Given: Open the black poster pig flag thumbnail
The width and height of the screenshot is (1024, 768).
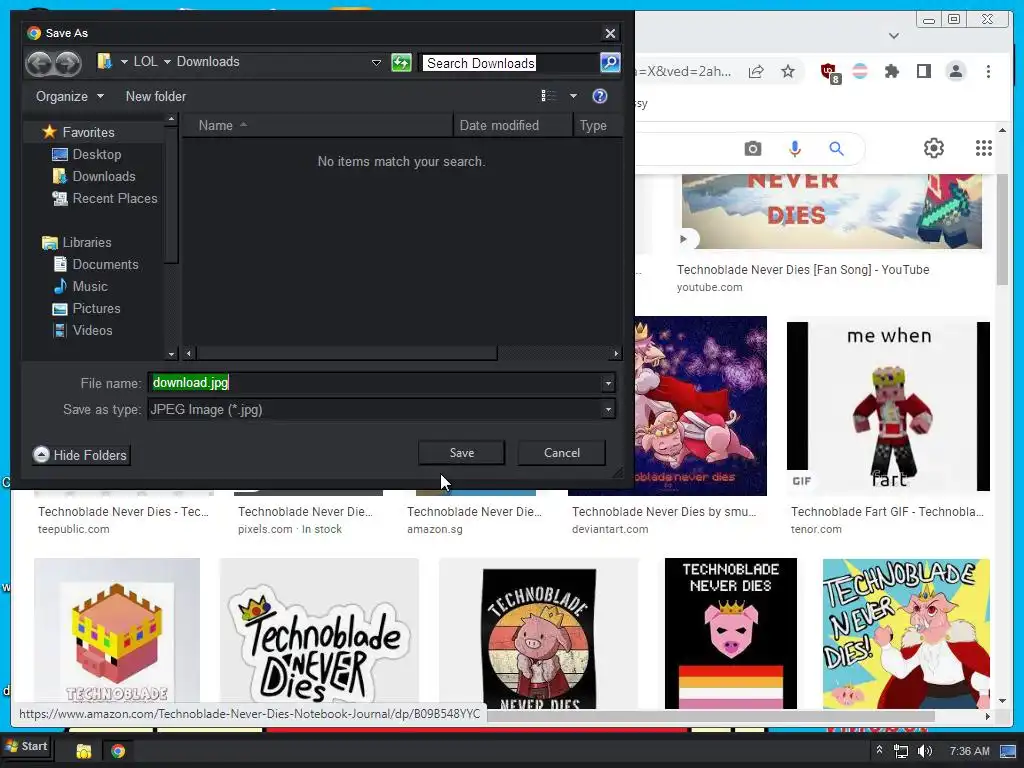Looking at the screenshot, I should click(x=730, y=633).
